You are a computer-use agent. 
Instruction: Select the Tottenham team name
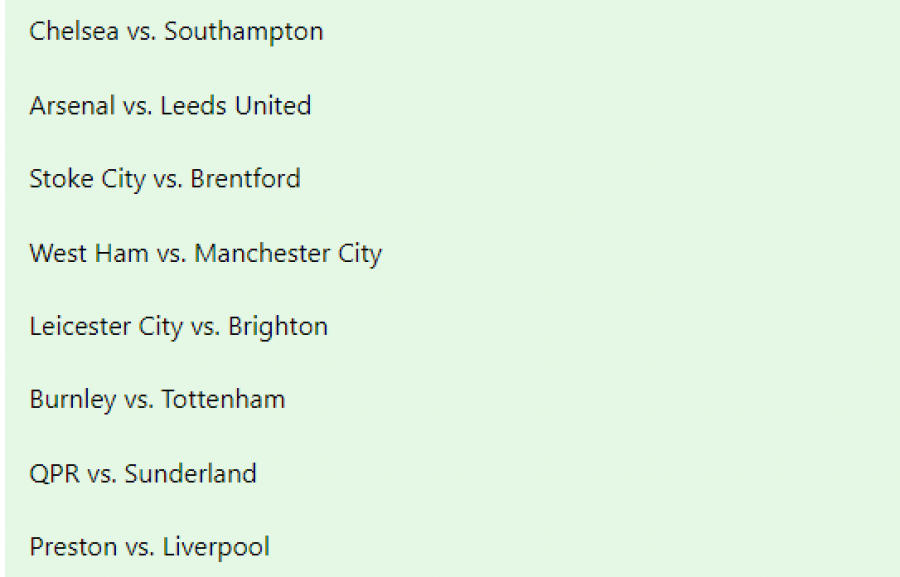(x=223, y=400)
